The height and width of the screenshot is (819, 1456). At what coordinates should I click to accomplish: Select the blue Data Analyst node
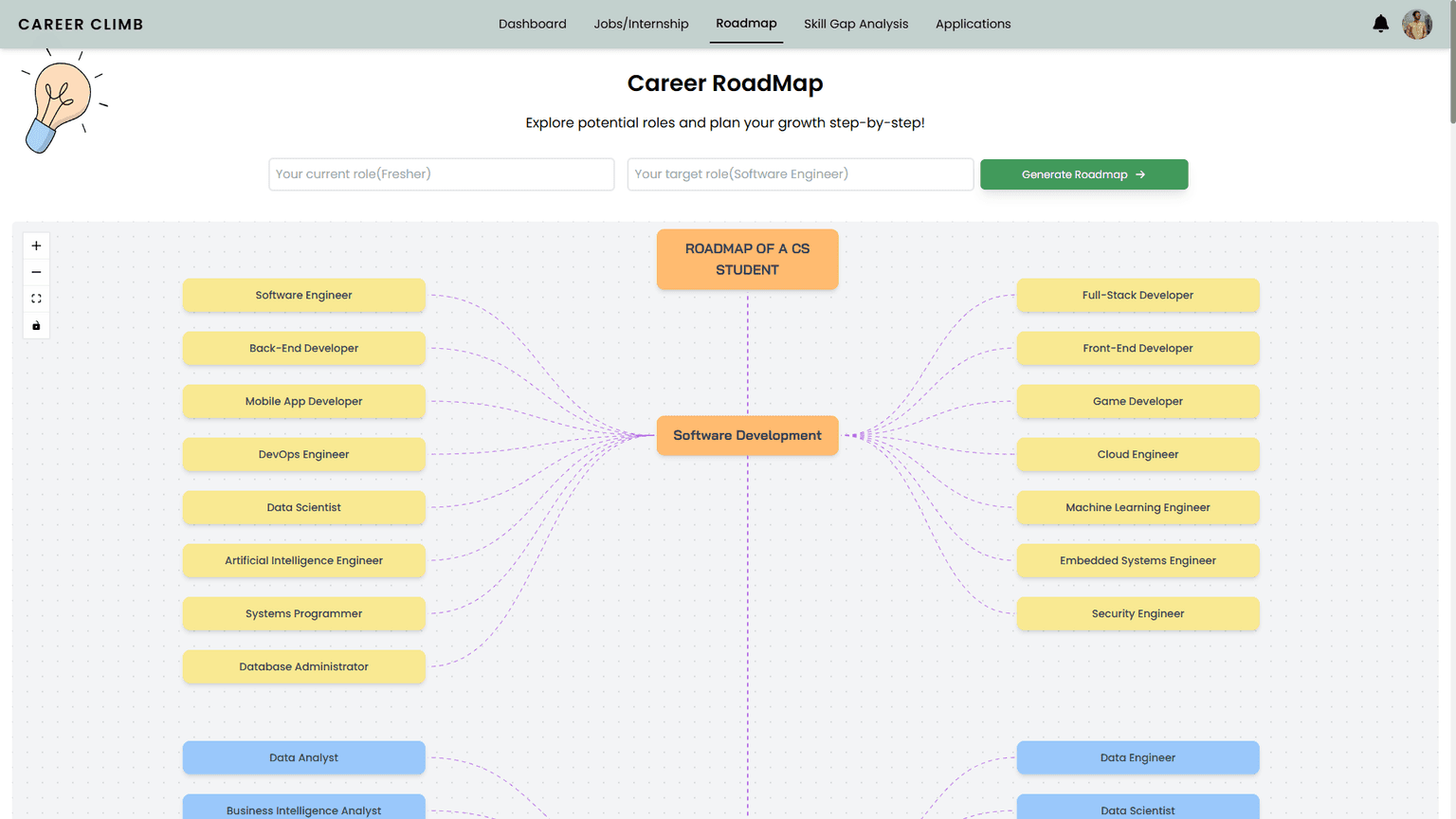[304, 757]
